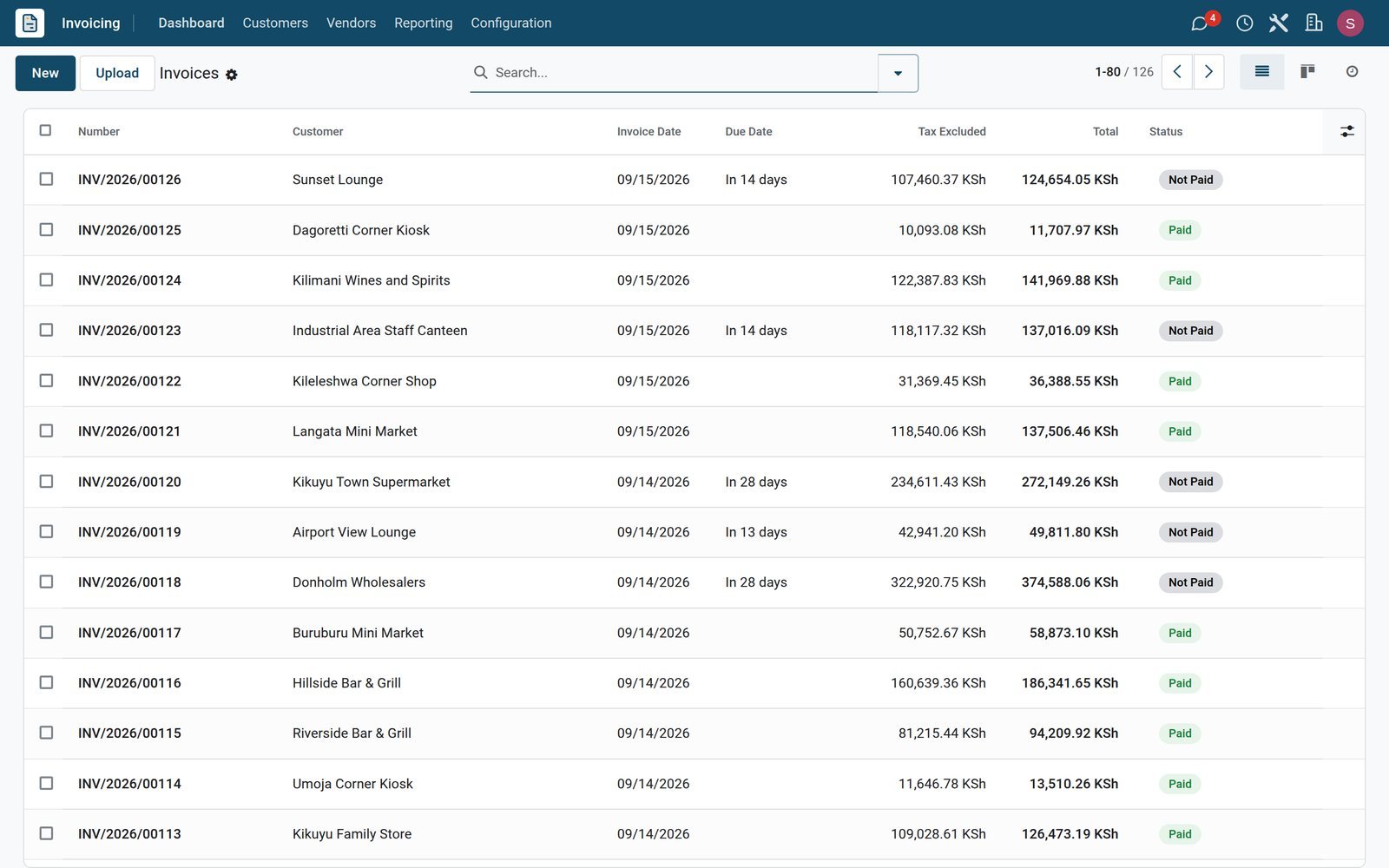Sort by the Invoice Date column header
Viewport: 1389px width, 868px height.
(648, 132)
